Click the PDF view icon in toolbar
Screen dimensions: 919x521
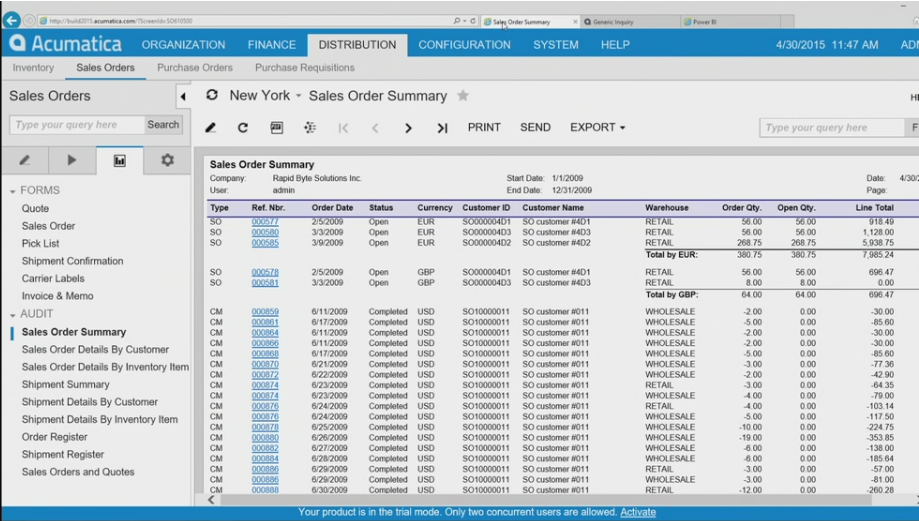[277, 128]
